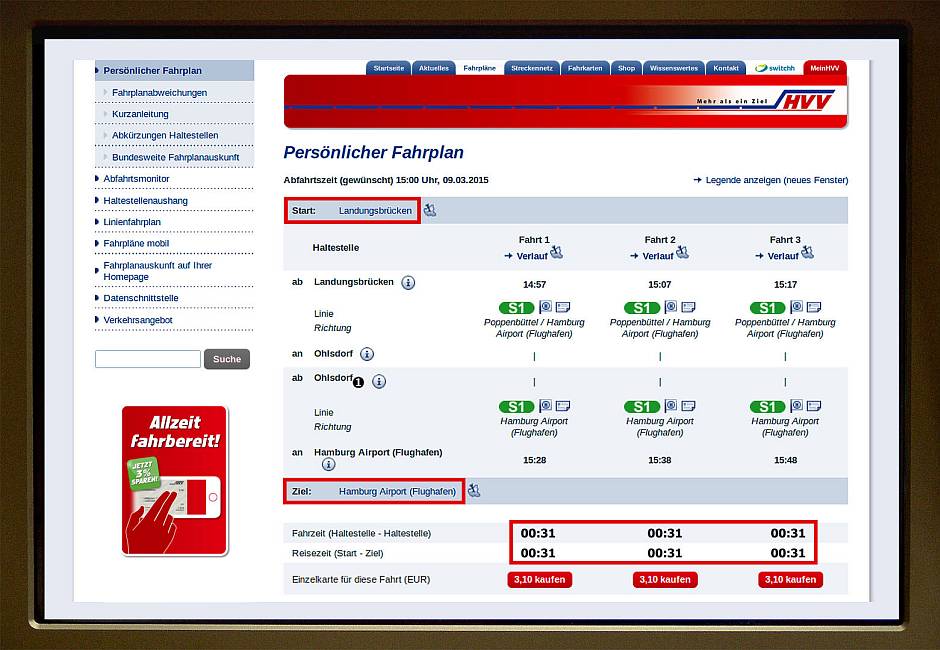
Task: Open the Fahrkarten tab
Action: 584,68
